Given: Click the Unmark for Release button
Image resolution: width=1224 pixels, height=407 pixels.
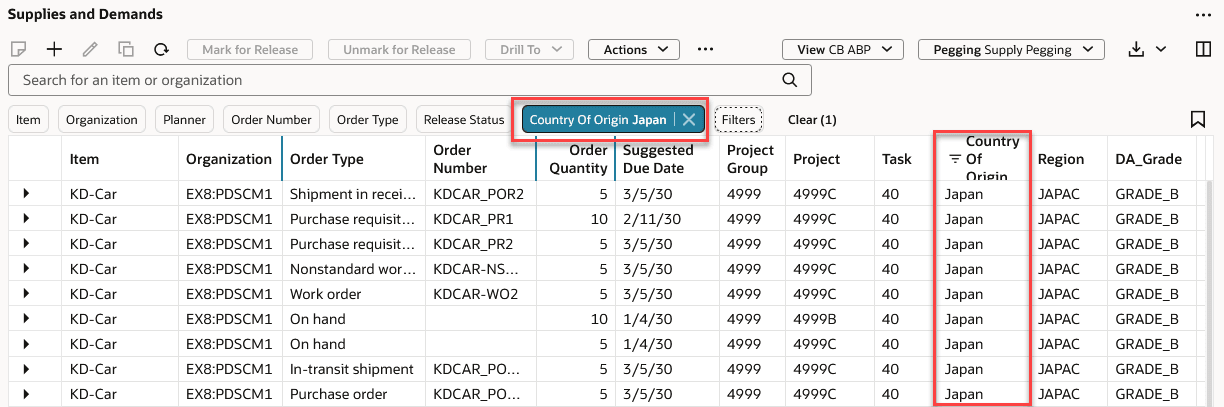Looking at the screenshot, I should click(x=399, y=49).
